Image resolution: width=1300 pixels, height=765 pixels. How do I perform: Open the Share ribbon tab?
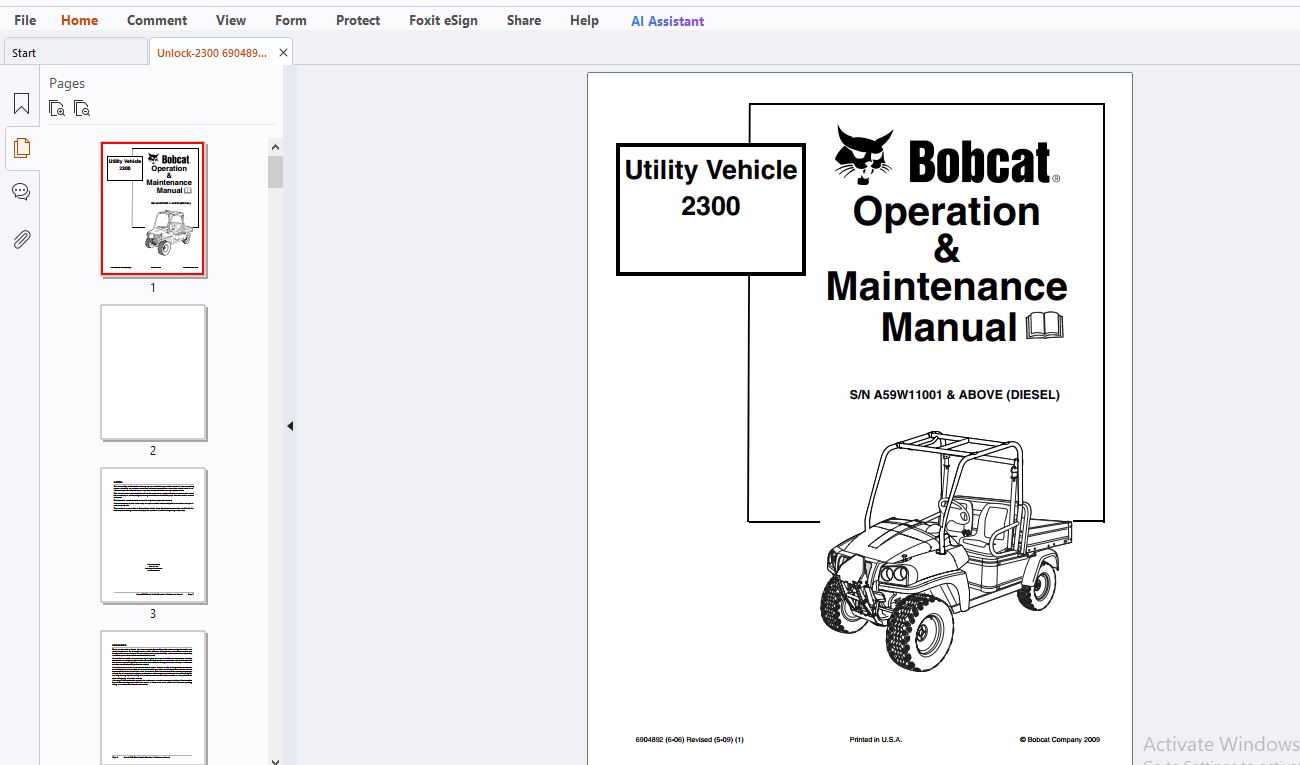524,20
